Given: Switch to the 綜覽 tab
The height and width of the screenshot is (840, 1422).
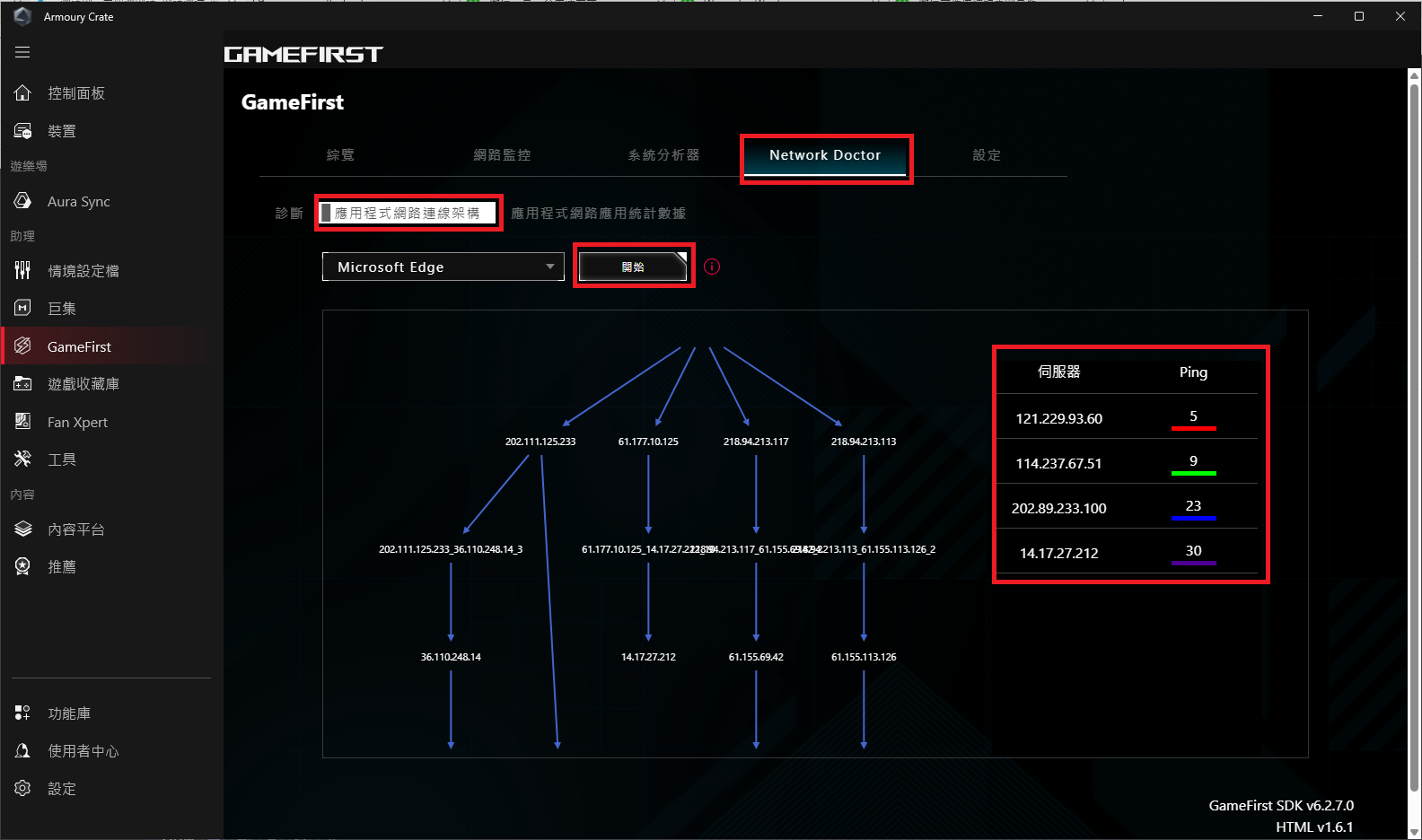Looking at the screenshot, I should (x=340, y=155).
